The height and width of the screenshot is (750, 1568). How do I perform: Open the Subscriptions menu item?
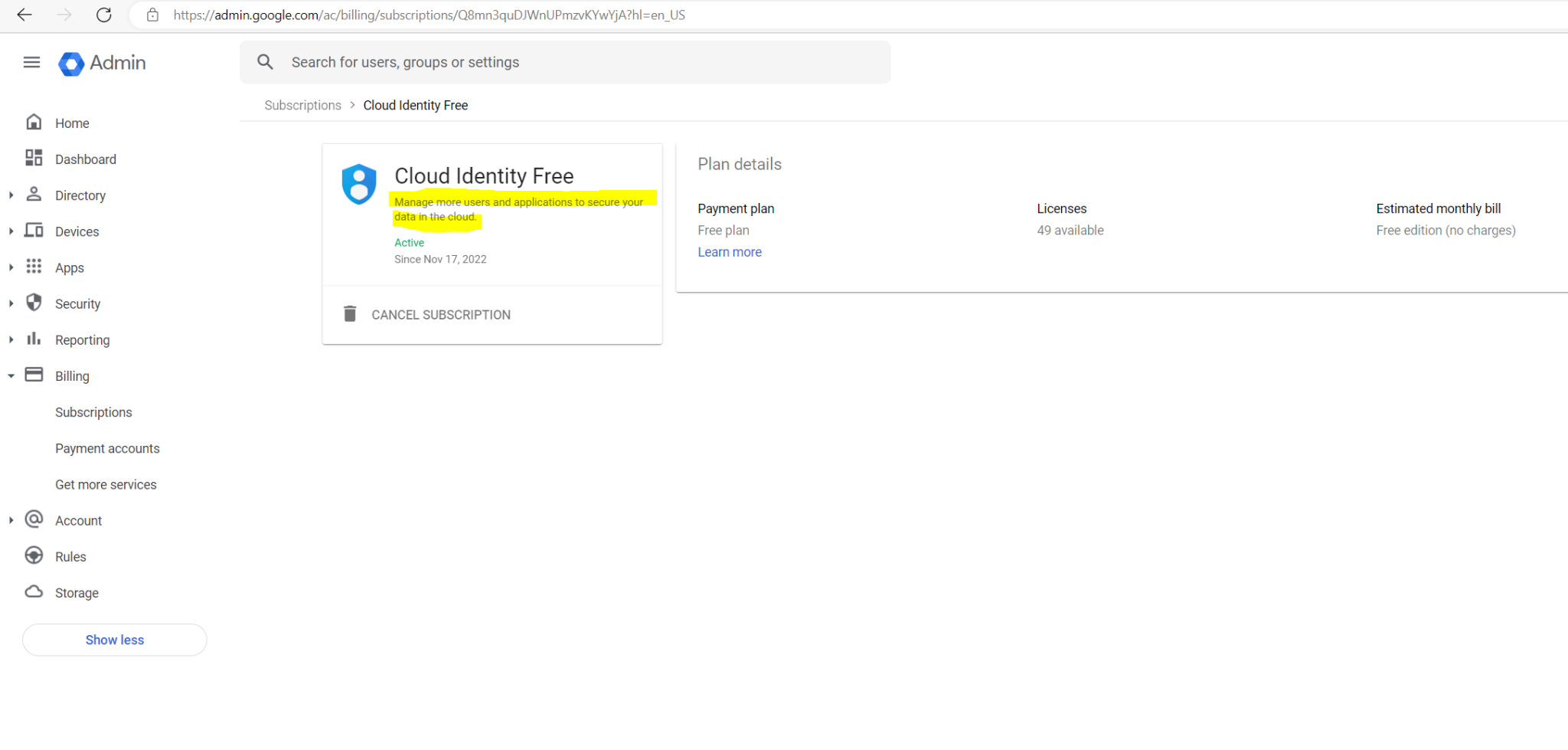click(x=93, y=412)
